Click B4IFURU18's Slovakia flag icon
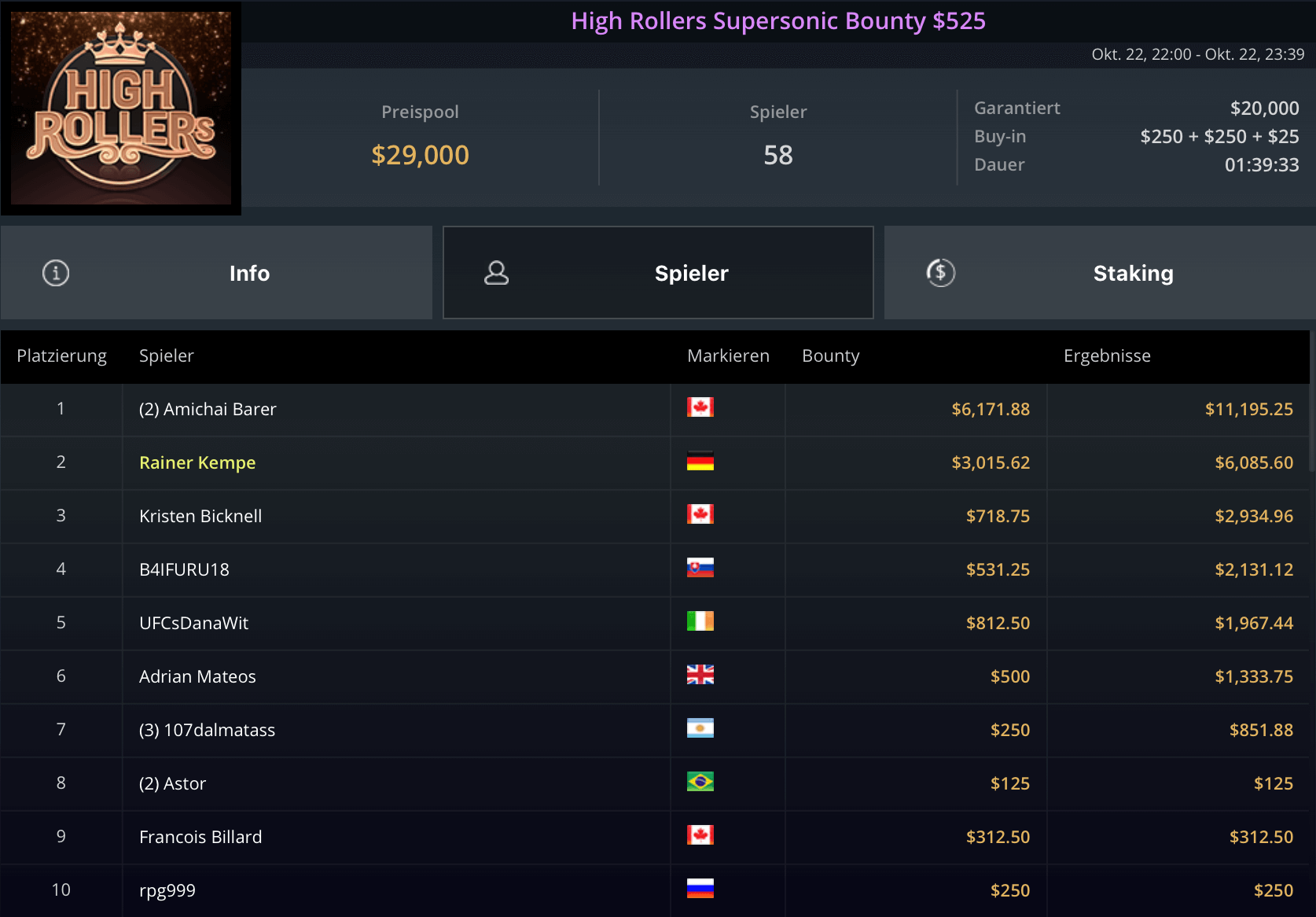The height and width of the screenshot is (917, 1316). (700, 568)
